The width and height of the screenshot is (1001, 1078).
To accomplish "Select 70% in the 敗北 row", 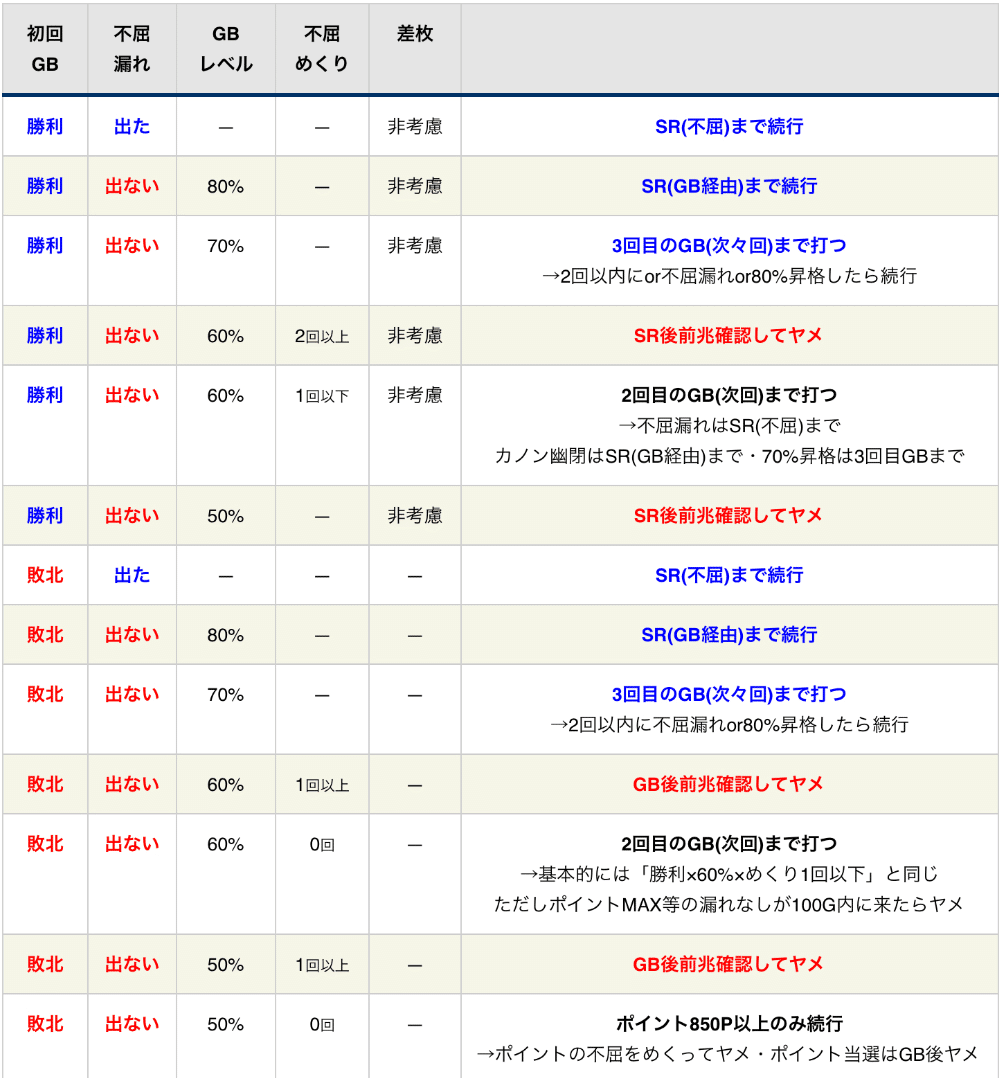I will click(226, 695).
